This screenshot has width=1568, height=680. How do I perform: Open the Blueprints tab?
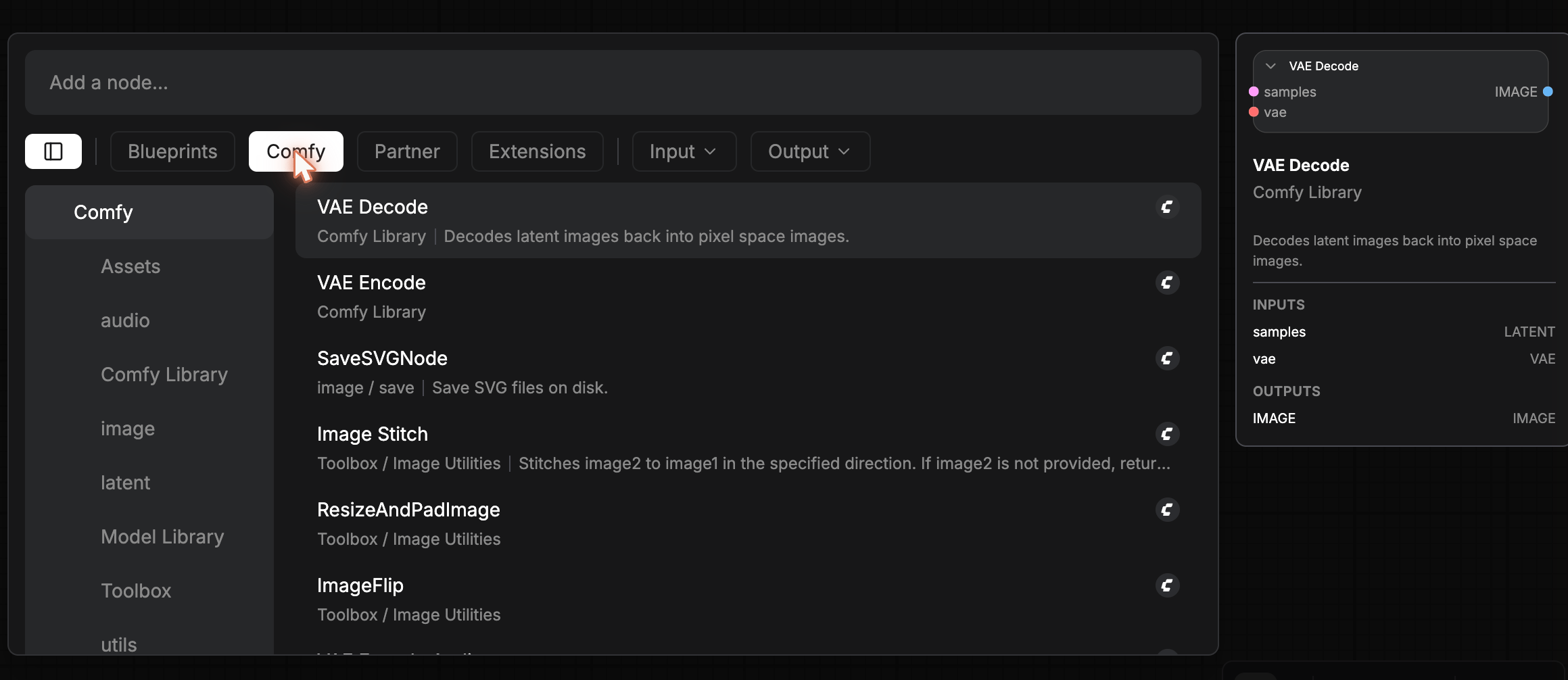coord(172,151)
